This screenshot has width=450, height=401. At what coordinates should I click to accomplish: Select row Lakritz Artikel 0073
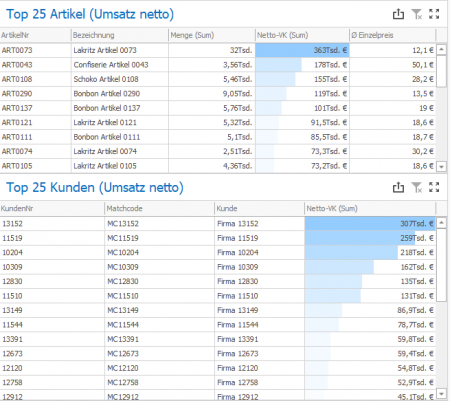(218, 50)
